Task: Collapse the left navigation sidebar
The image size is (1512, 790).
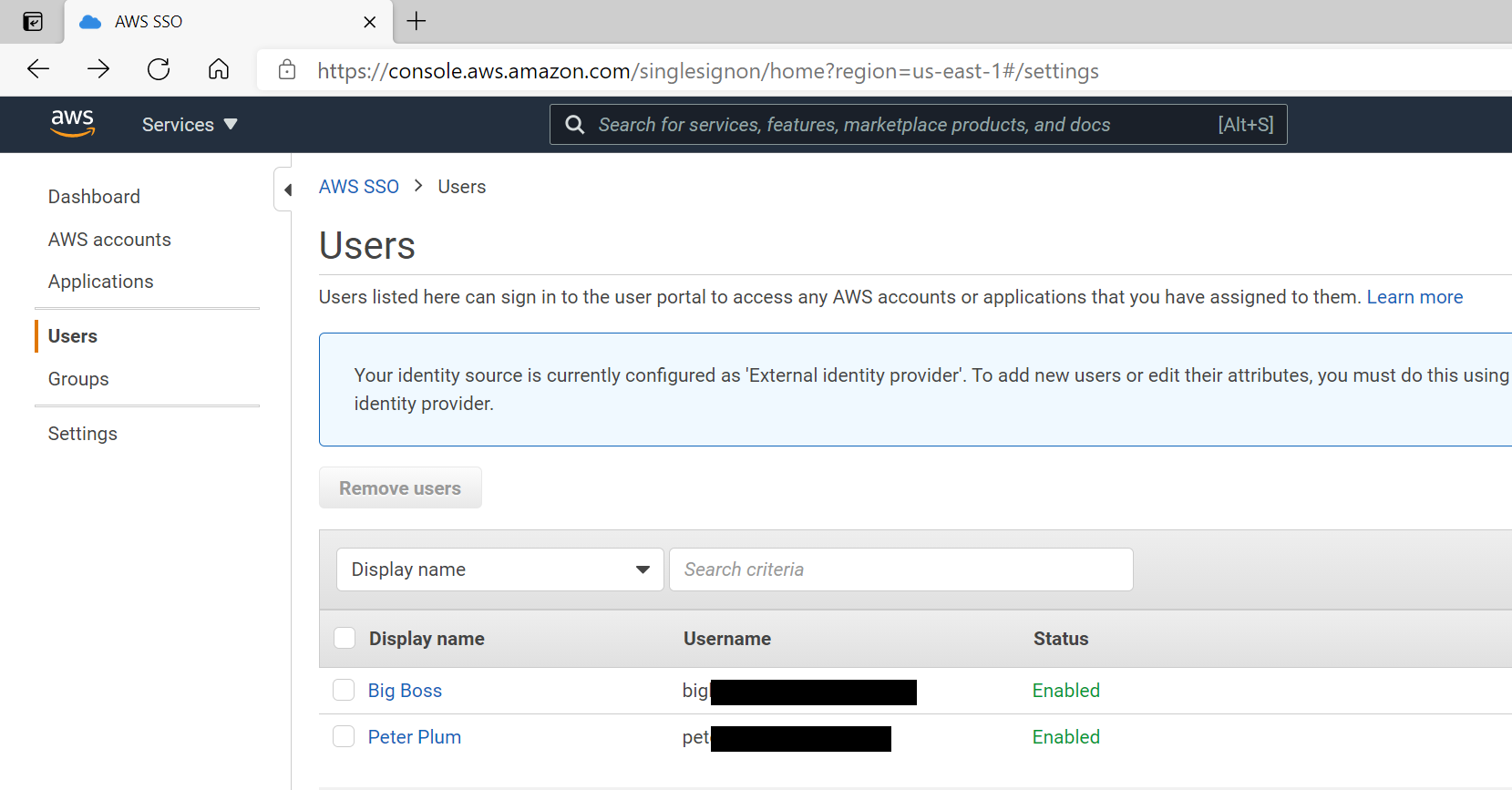Action: pos(285,190)
